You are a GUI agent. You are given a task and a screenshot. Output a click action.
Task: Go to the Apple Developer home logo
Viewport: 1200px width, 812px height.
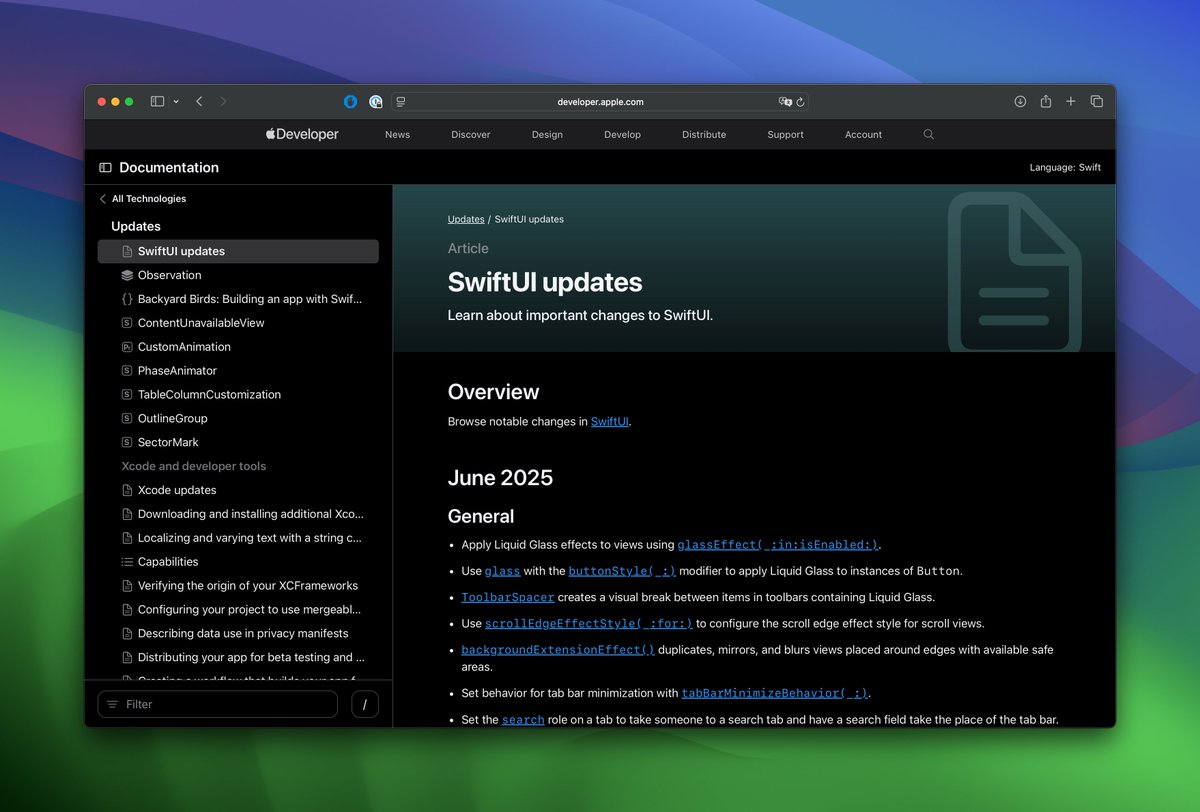(302, 134)
